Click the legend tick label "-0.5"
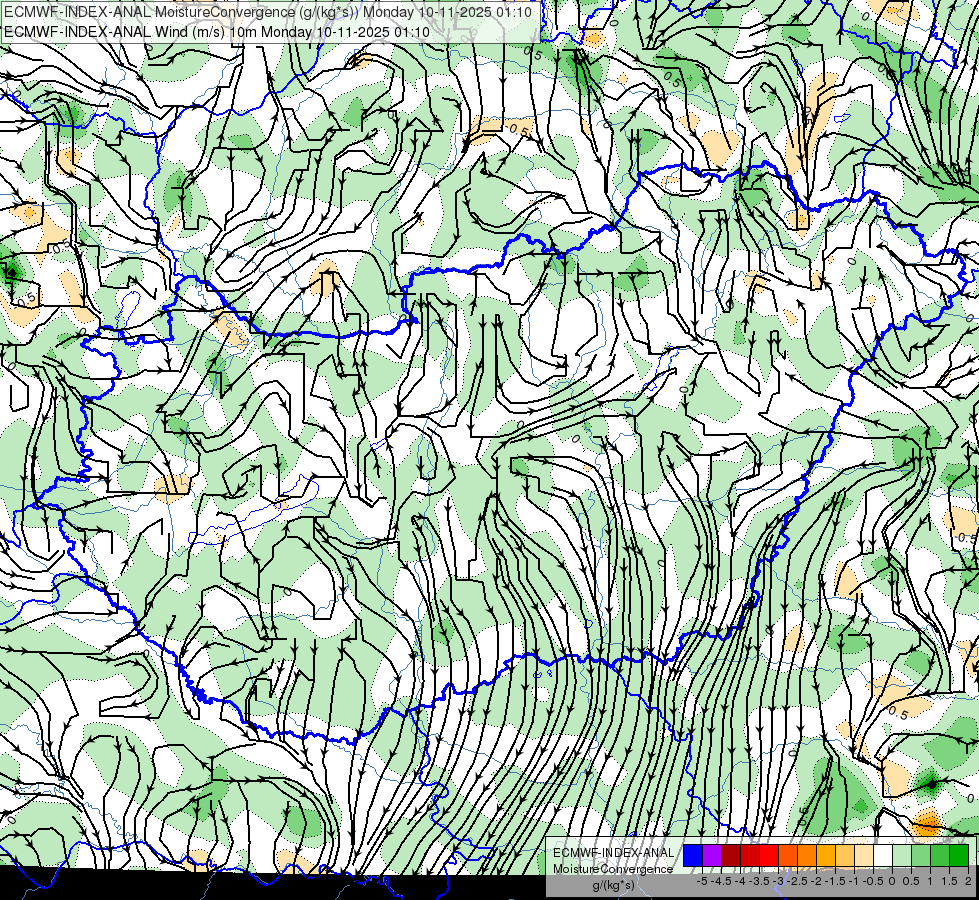Image resolution: width=979 pixels, height=900 pixels. 873,881
